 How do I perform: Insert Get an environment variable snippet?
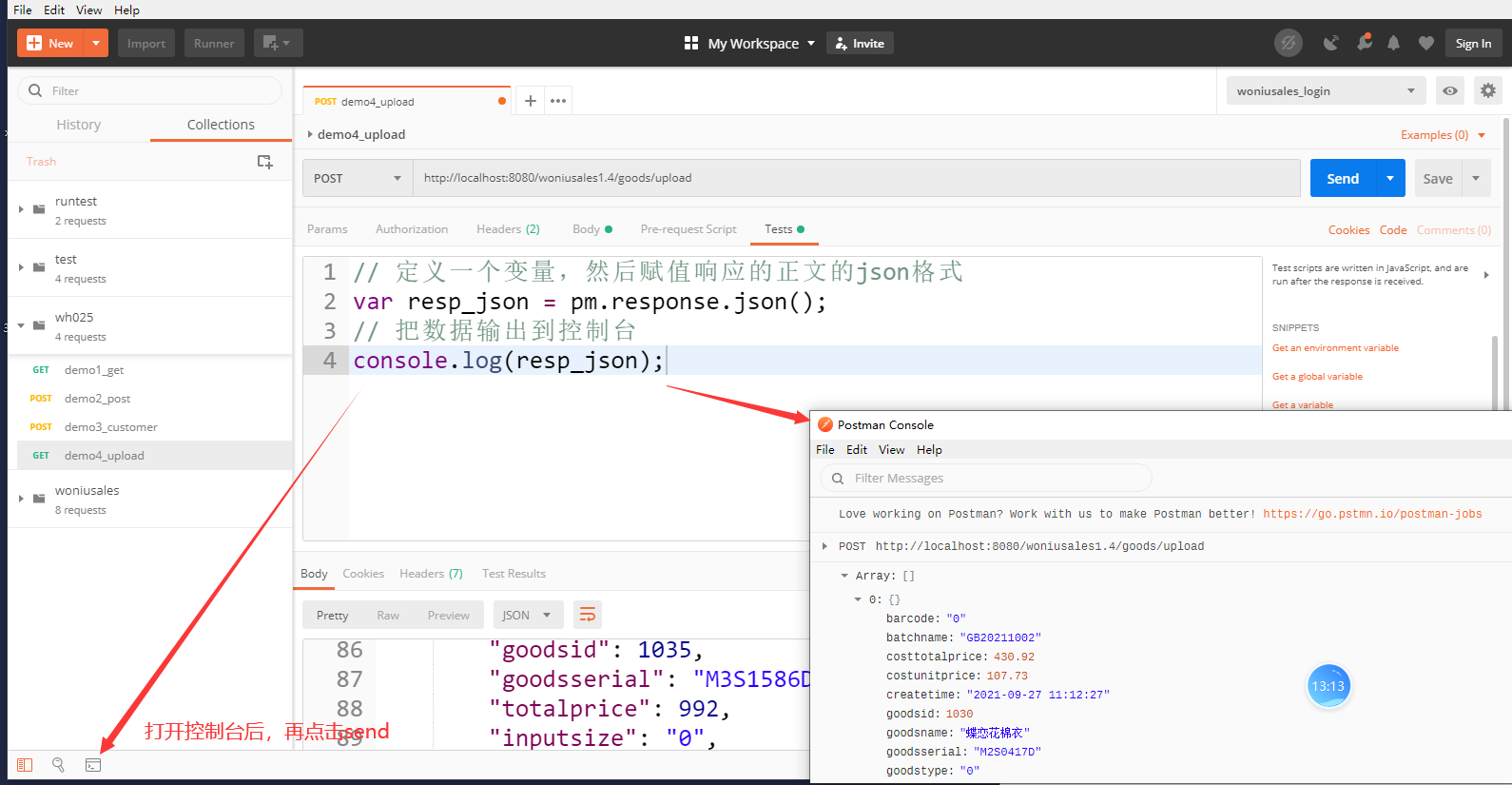1335,348
